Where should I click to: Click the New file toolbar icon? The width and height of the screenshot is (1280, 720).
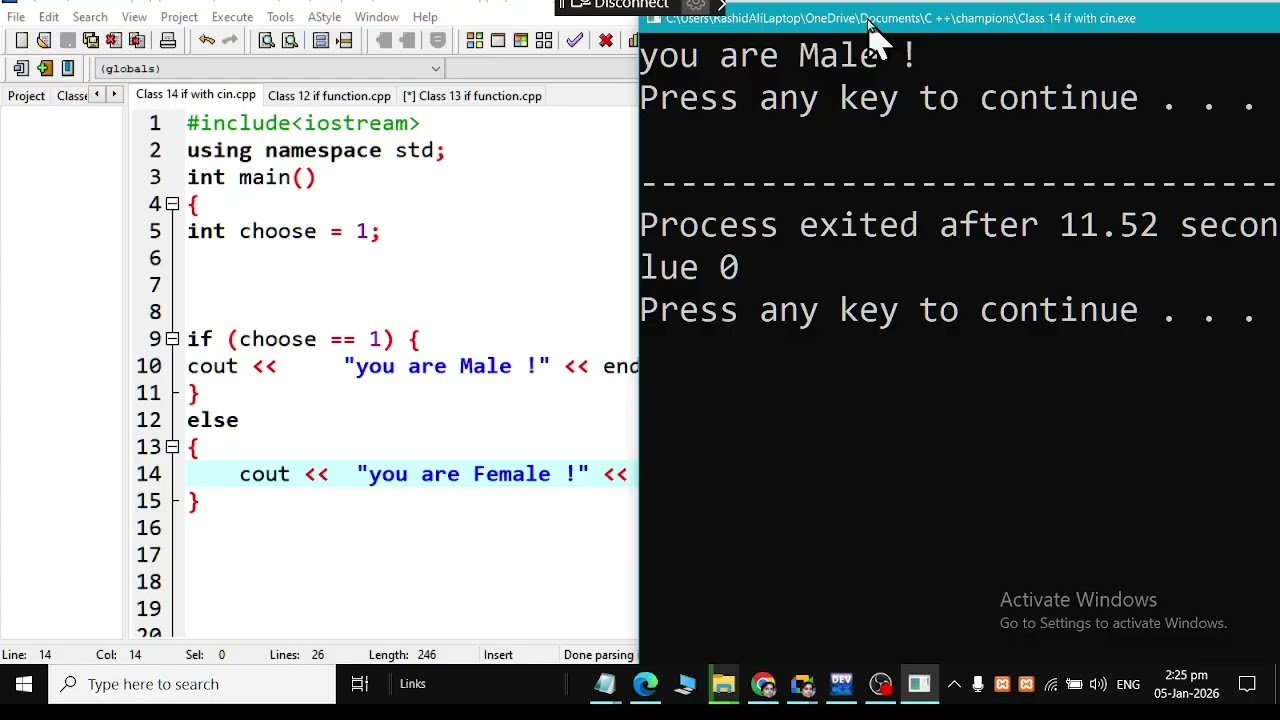pos(21,40)
